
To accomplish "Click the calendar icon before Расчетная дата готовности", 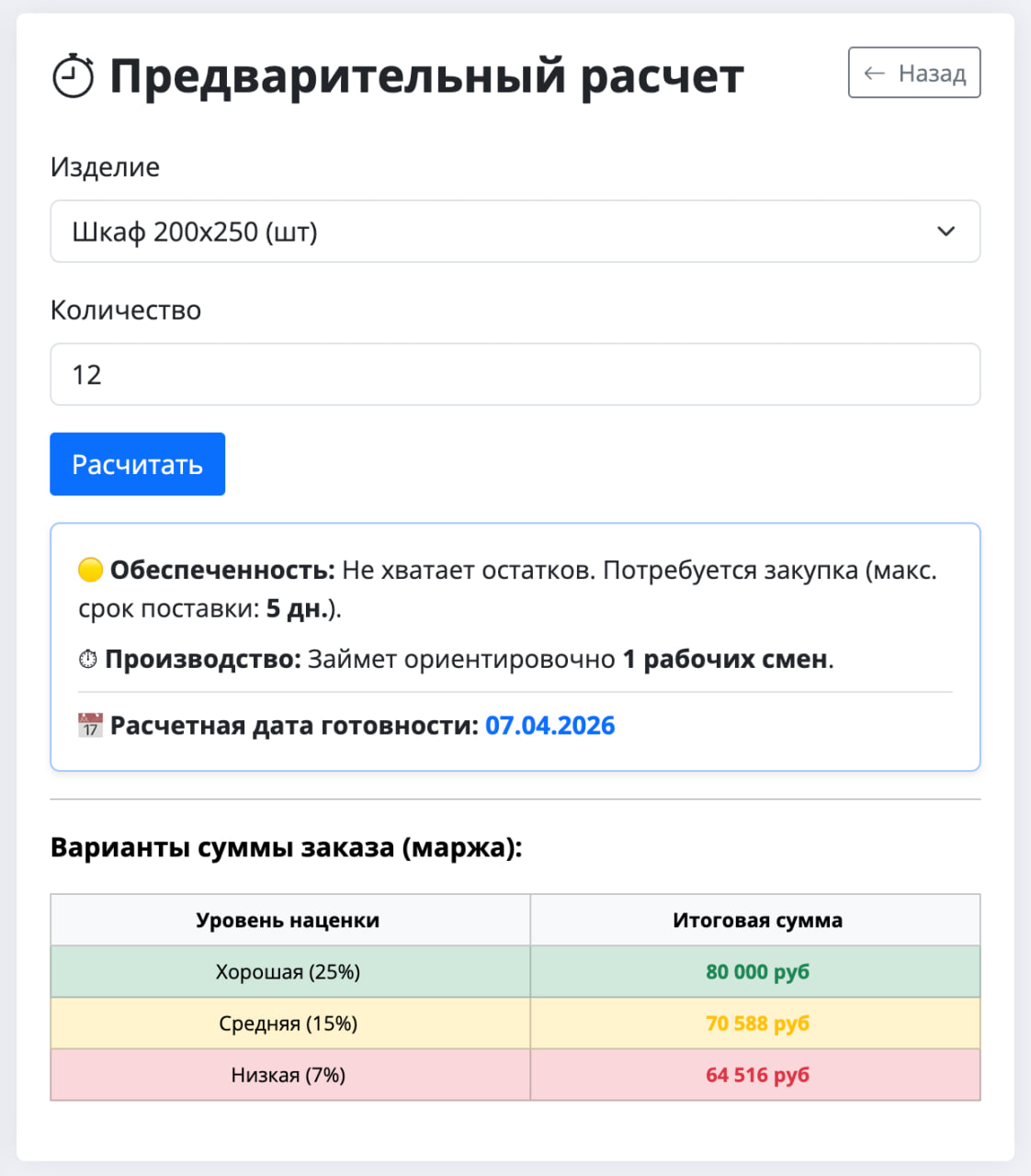I will [87, 725].
